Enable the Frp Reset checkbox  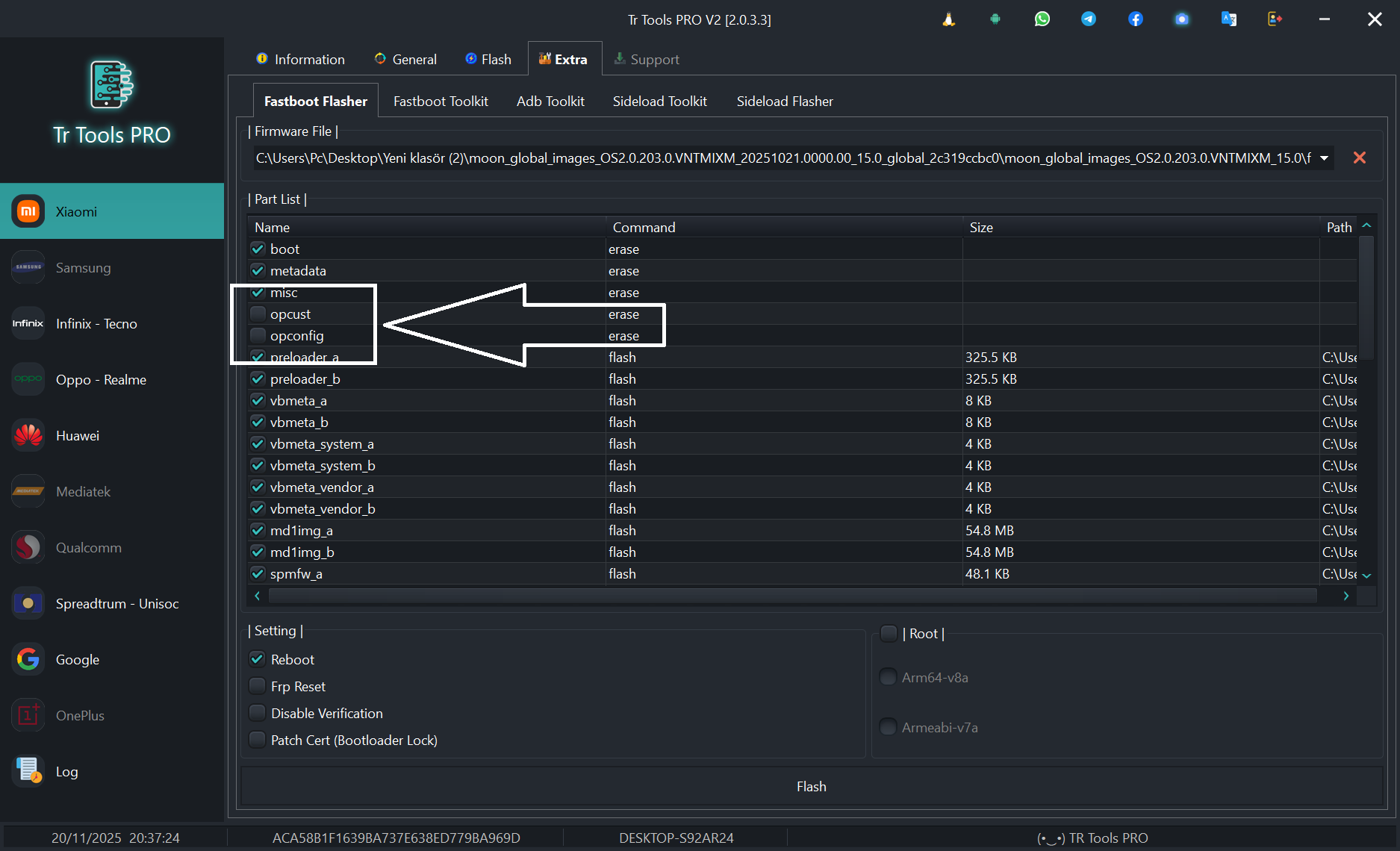pyautogui.click(x=257, y=686)
